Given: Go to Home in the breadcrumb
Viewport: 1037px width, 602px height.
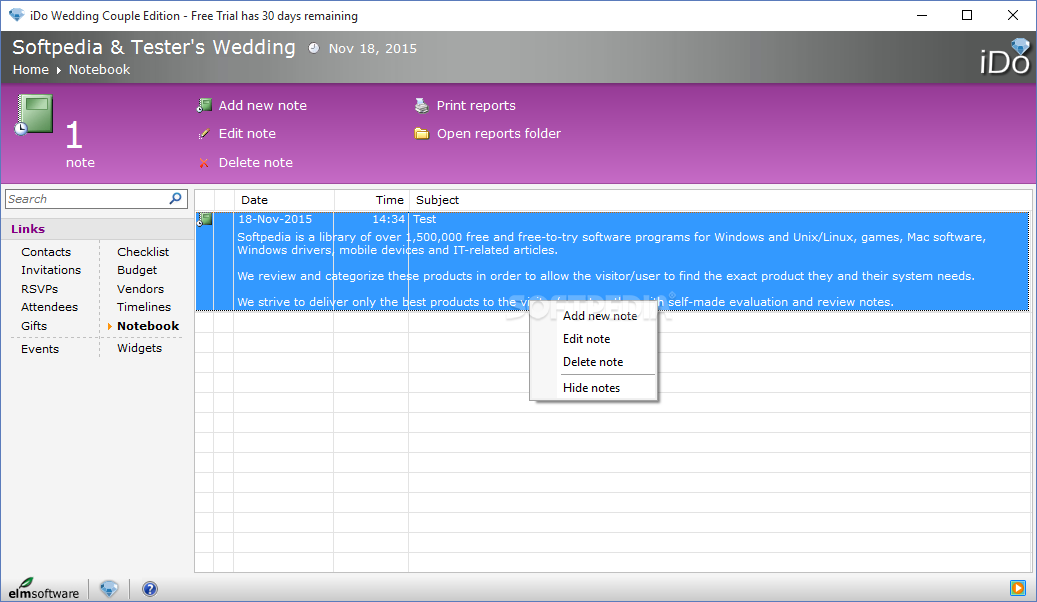Looking at the screenshot, I should tap(30, 69).
